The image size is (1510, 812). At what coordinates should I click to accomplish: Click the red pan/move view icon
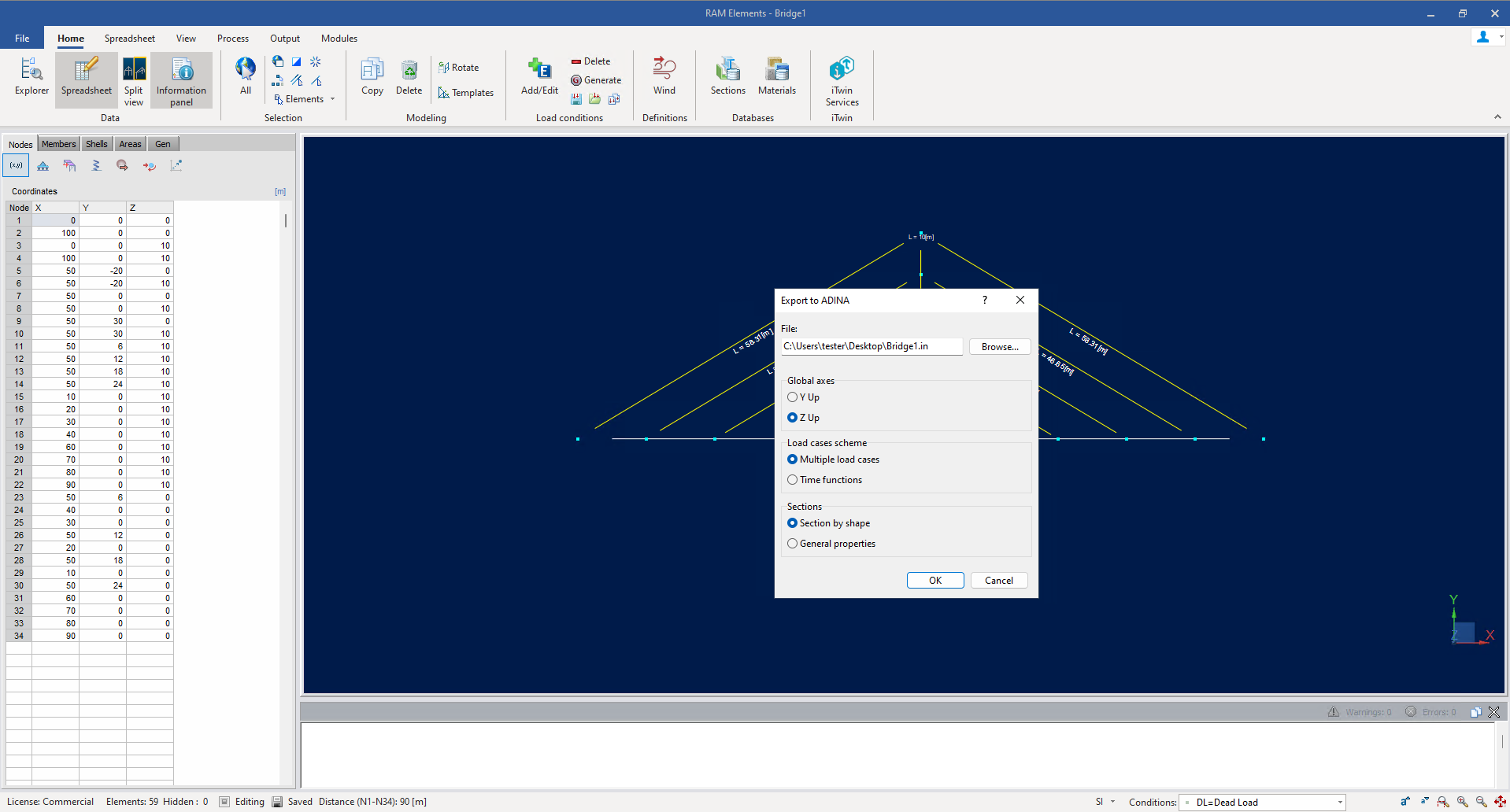pyautogui.click(x=1500, y=802)
